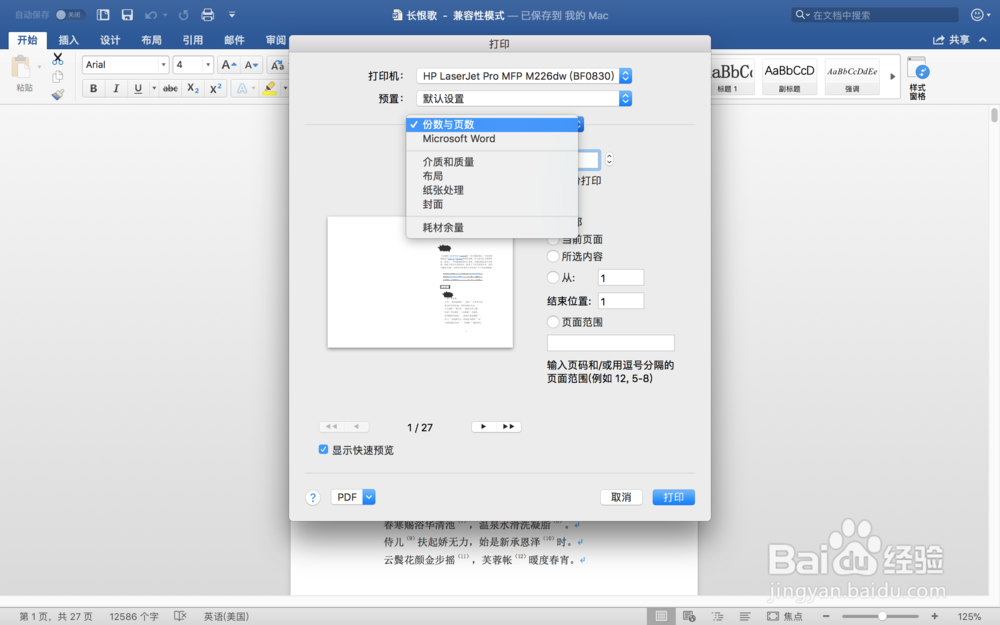Click the Redo circular arrow icon
Viewport: 1000px width, 625px height.
pyautogui.click(x=184, y=15)
